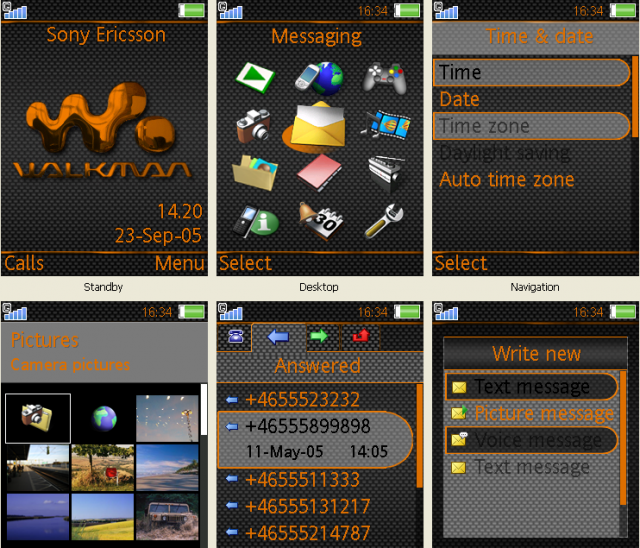Screen dimensions: 640x548
Task: Open the Video filmstrip icon
Action: click(386, 125)
